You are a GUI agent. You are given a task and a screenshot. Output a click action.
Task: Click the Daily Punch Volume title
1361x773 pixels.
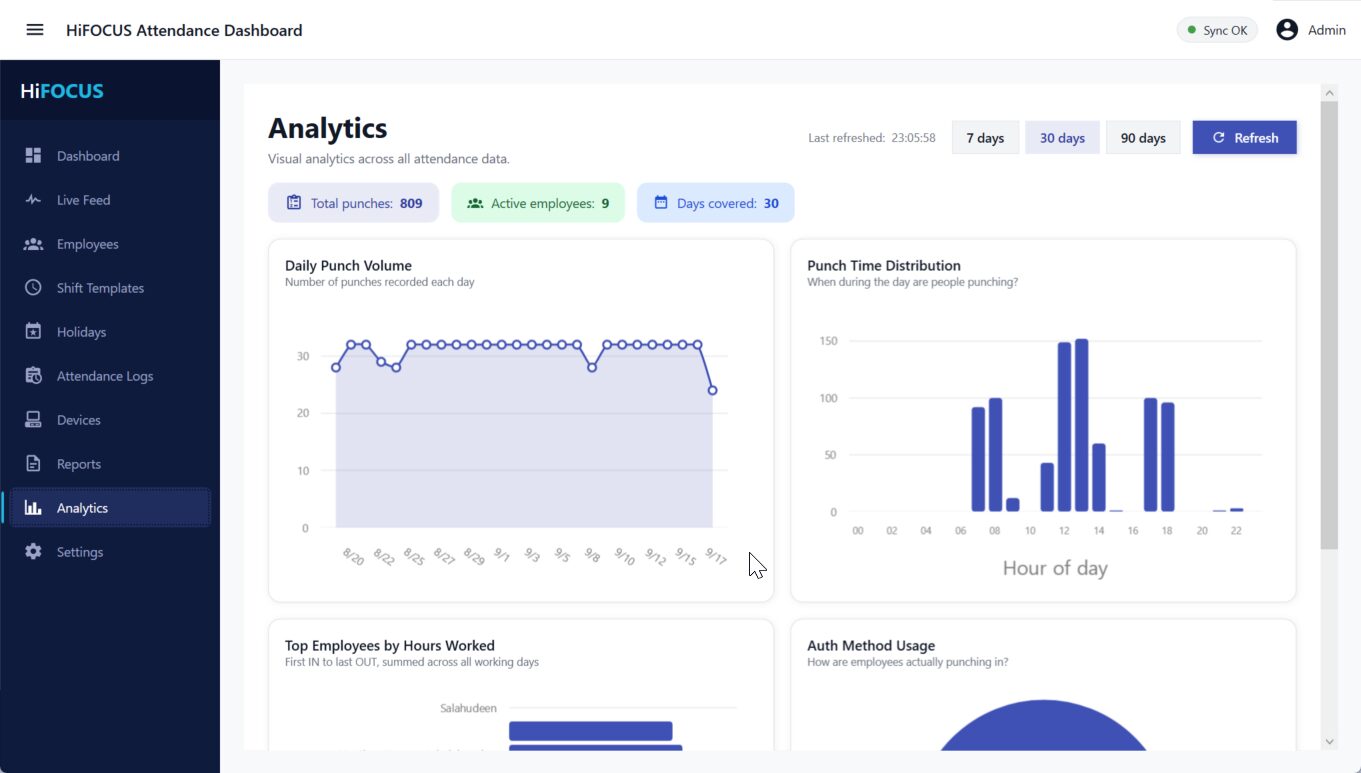tap(348, 265)
